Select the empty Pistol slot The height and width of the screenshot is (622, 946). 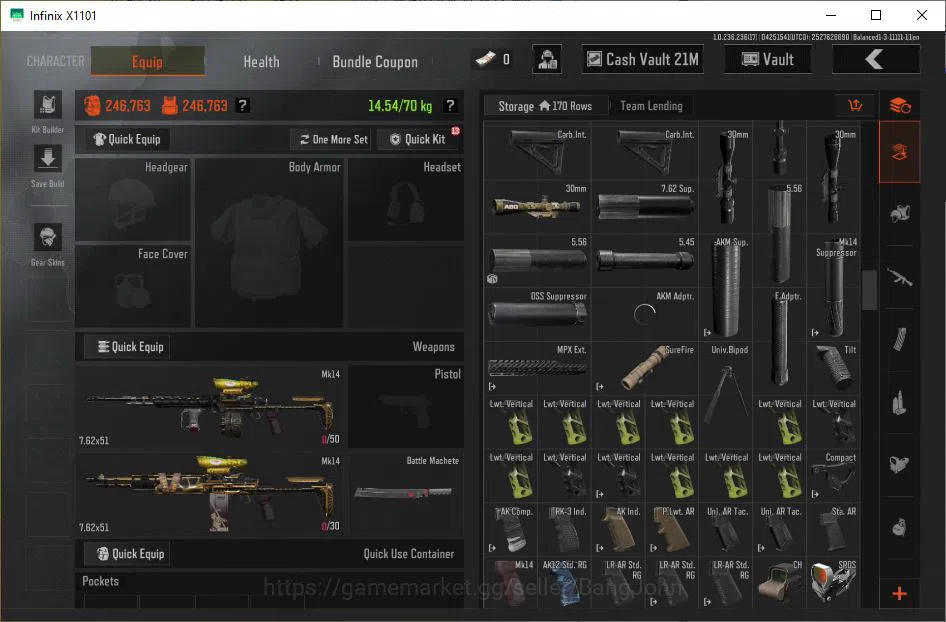pyautogui.click(x=406, y=406)
